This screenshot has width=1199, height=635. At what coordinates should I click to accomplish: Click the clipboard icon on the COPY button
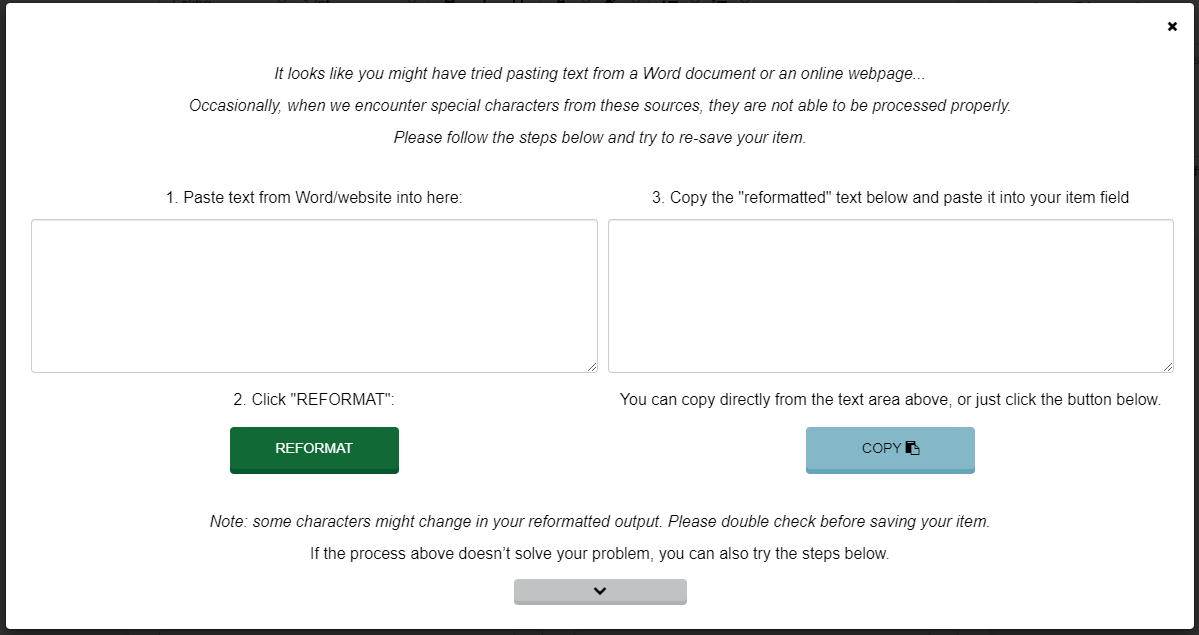click(914, 448)
